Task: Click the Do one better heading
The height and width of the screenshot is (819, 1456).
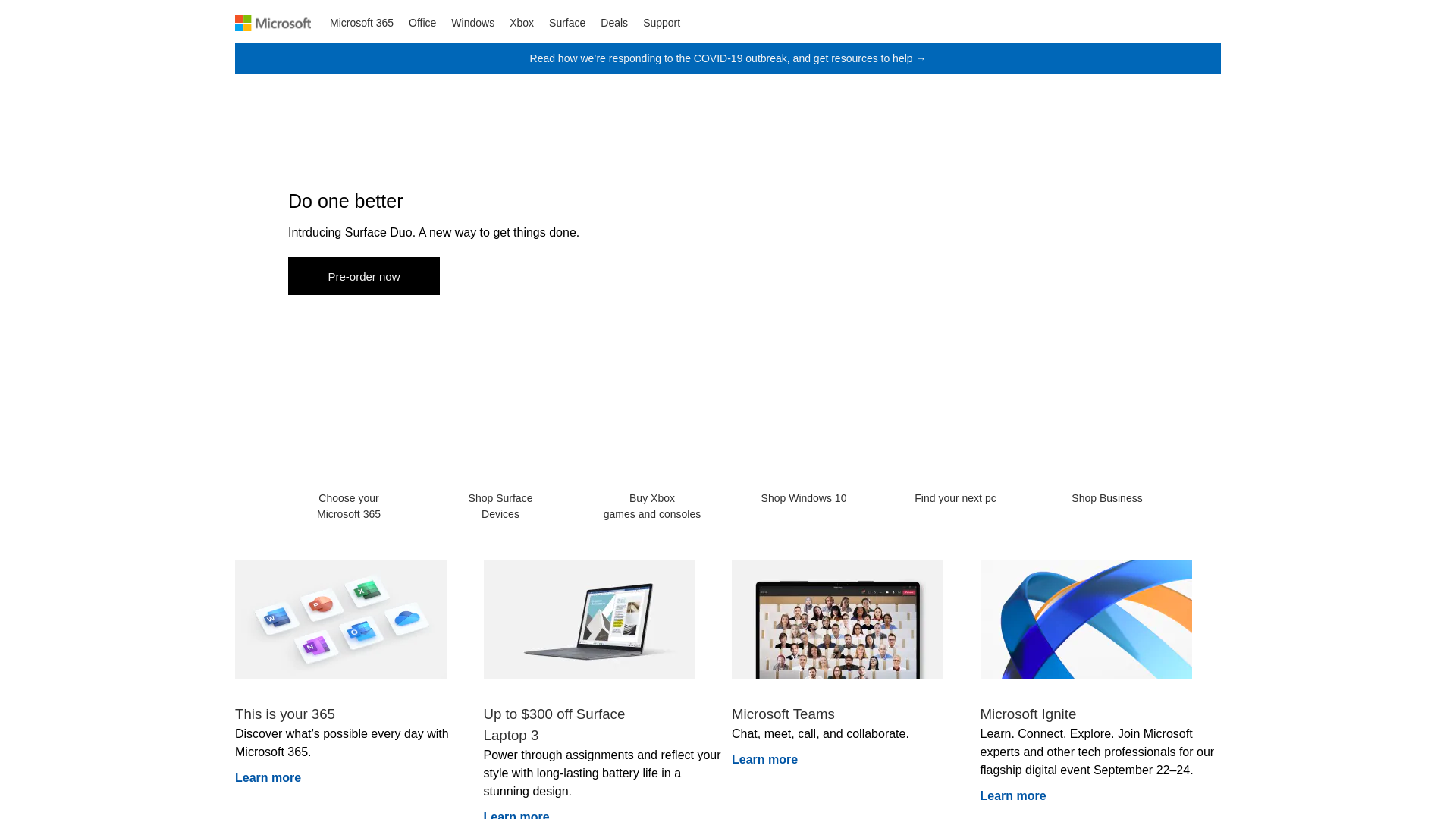Action: coord(346,201)
